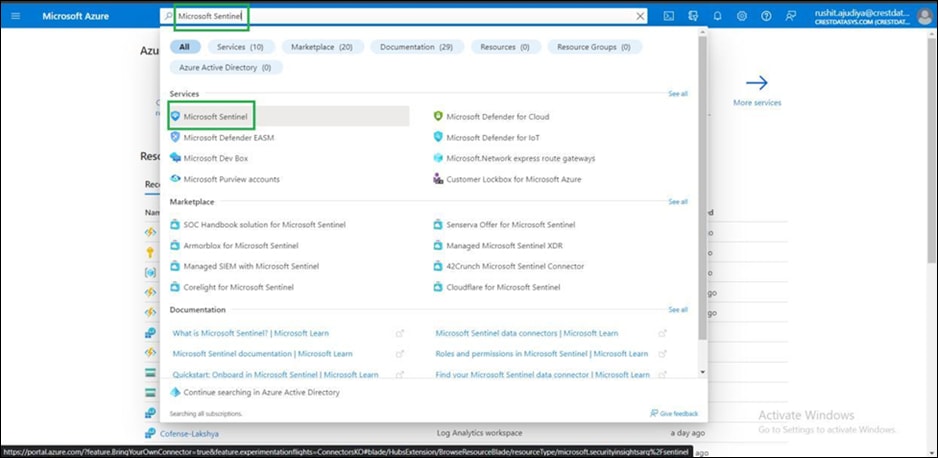Select 42Crunch Microsoft Sentinel Connector result
Image resolution: width=938 pixels, height=458 pixels.
[515, 266]
